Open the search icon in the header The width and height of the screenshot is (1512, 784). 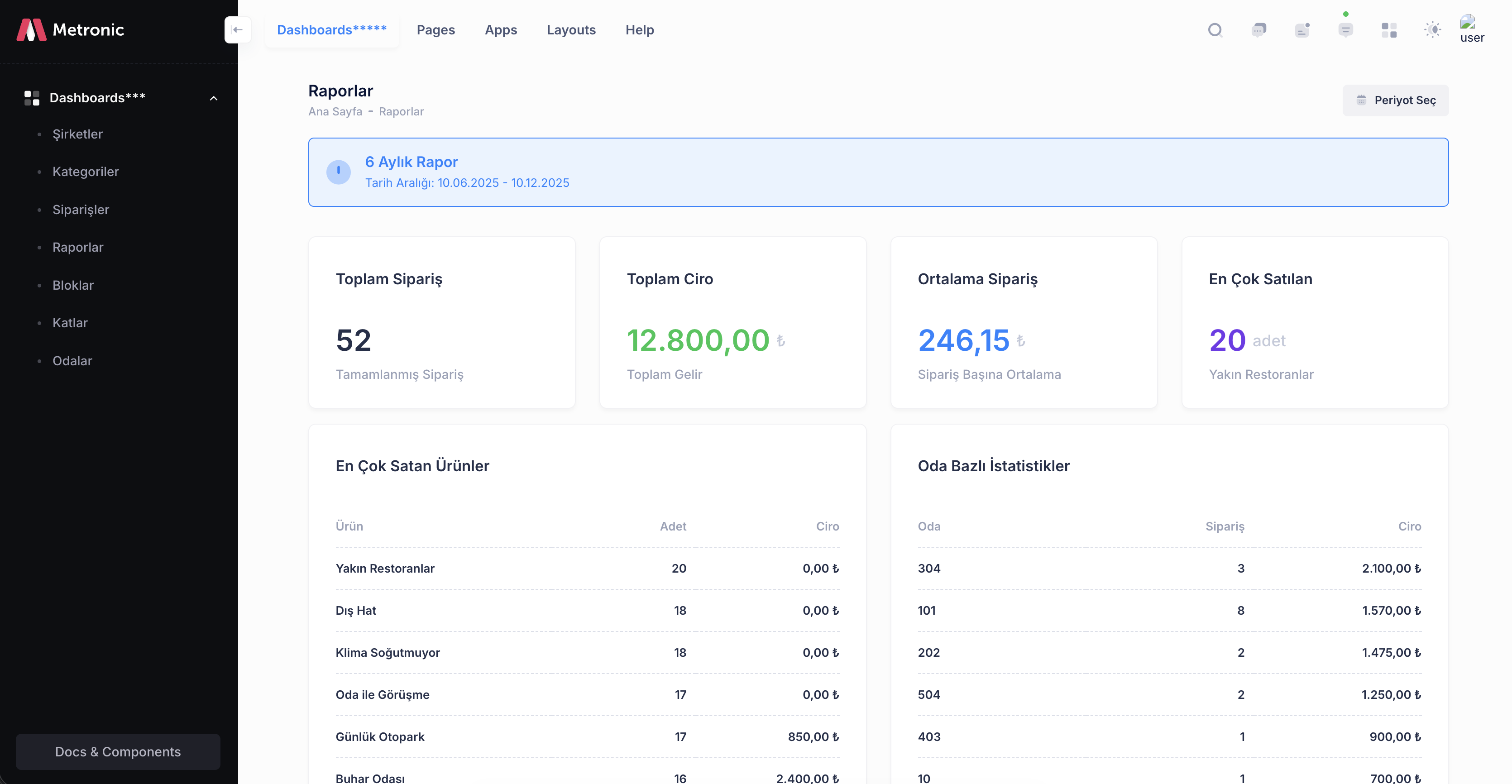1215,30
